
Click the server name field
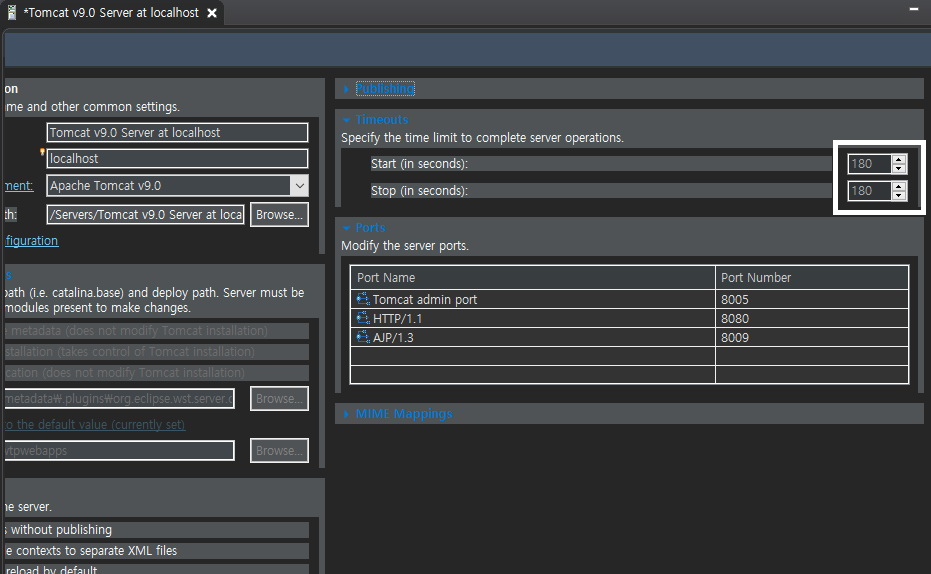click(177, 132)
